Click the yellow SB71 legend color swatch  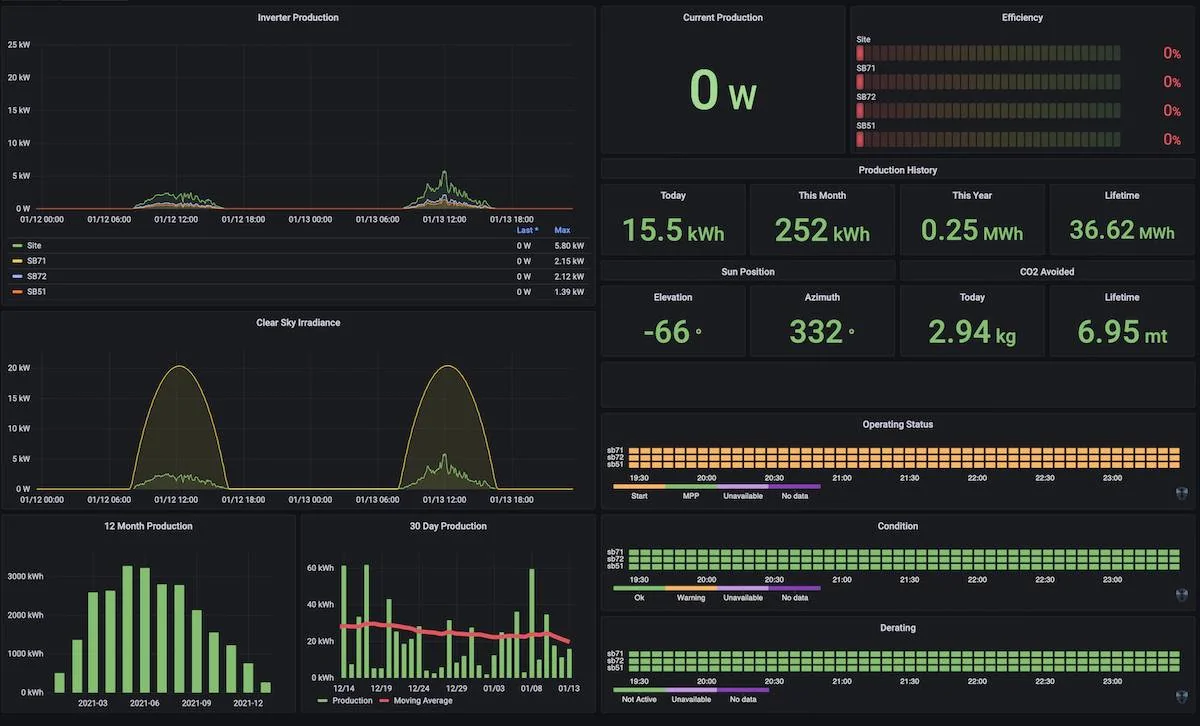coord(17,260)
